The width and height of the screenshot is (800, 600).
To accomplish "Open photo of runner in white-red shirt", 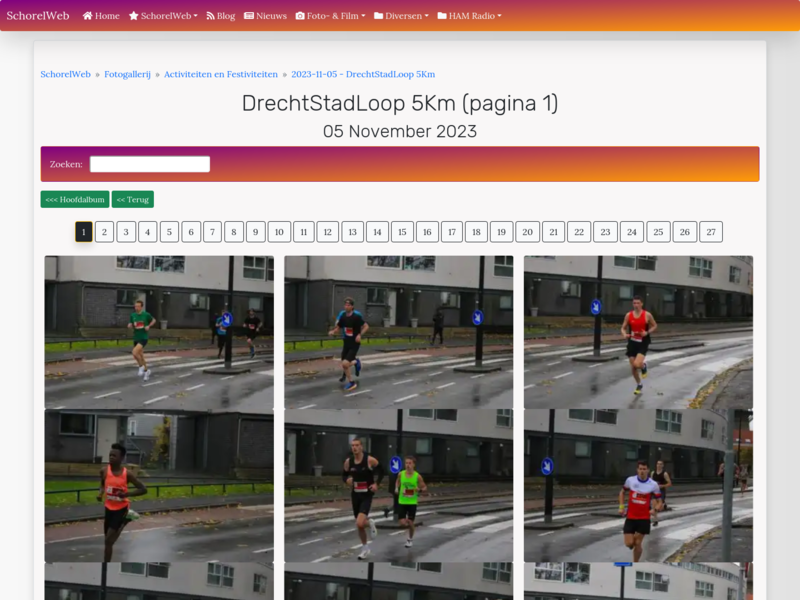I will (638, 486).
